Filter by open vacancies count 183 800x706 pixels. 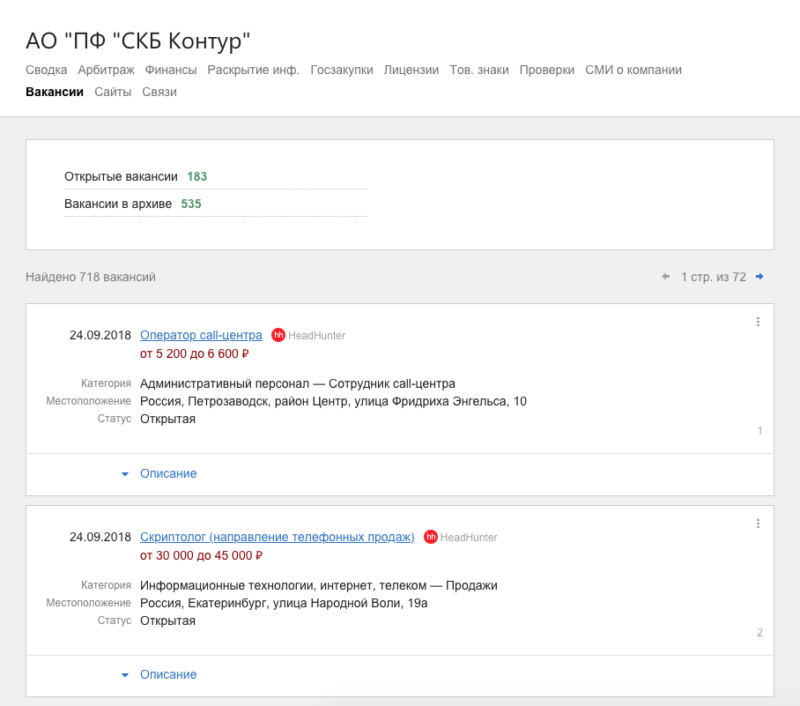click(197, 176)
